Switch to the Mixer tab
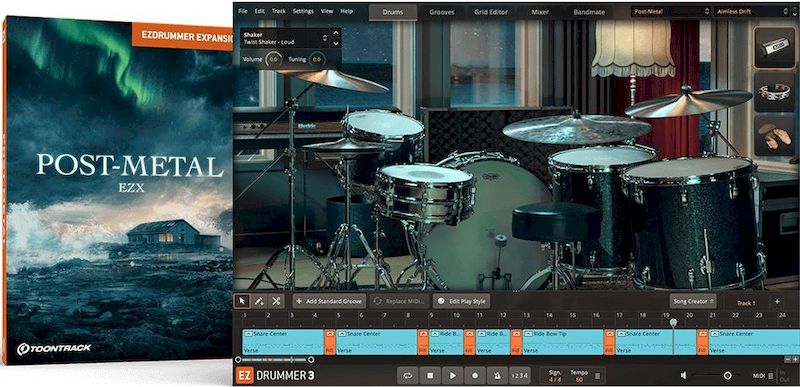Viewport: 800px width, 387px height. pos(540,12)
